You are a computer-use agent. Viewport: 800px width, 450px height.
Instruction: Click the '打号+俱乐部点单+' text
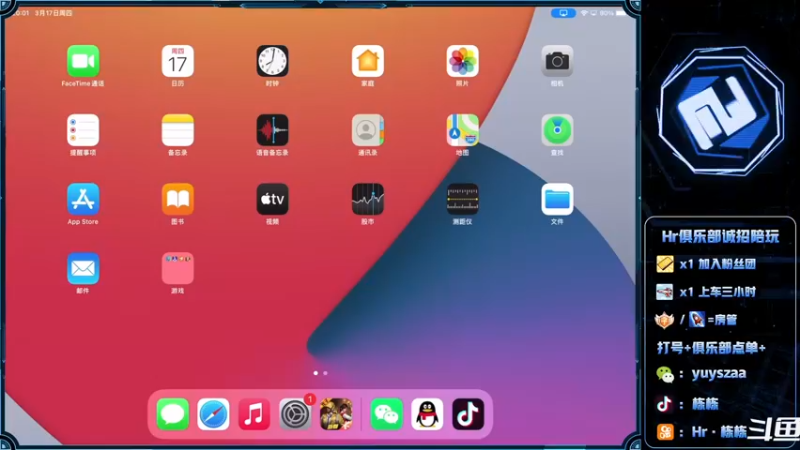(x=711, y=348)
